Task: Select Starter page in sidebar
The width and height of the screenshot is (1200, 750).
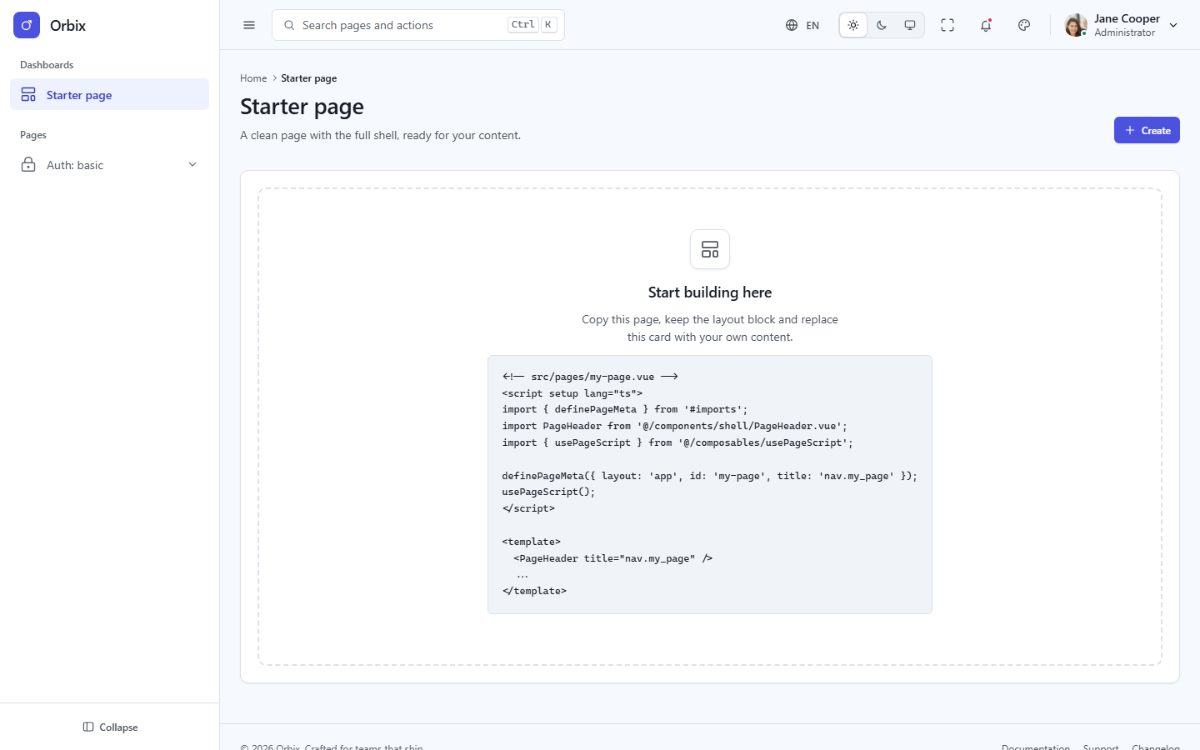Action: (110, 95)
